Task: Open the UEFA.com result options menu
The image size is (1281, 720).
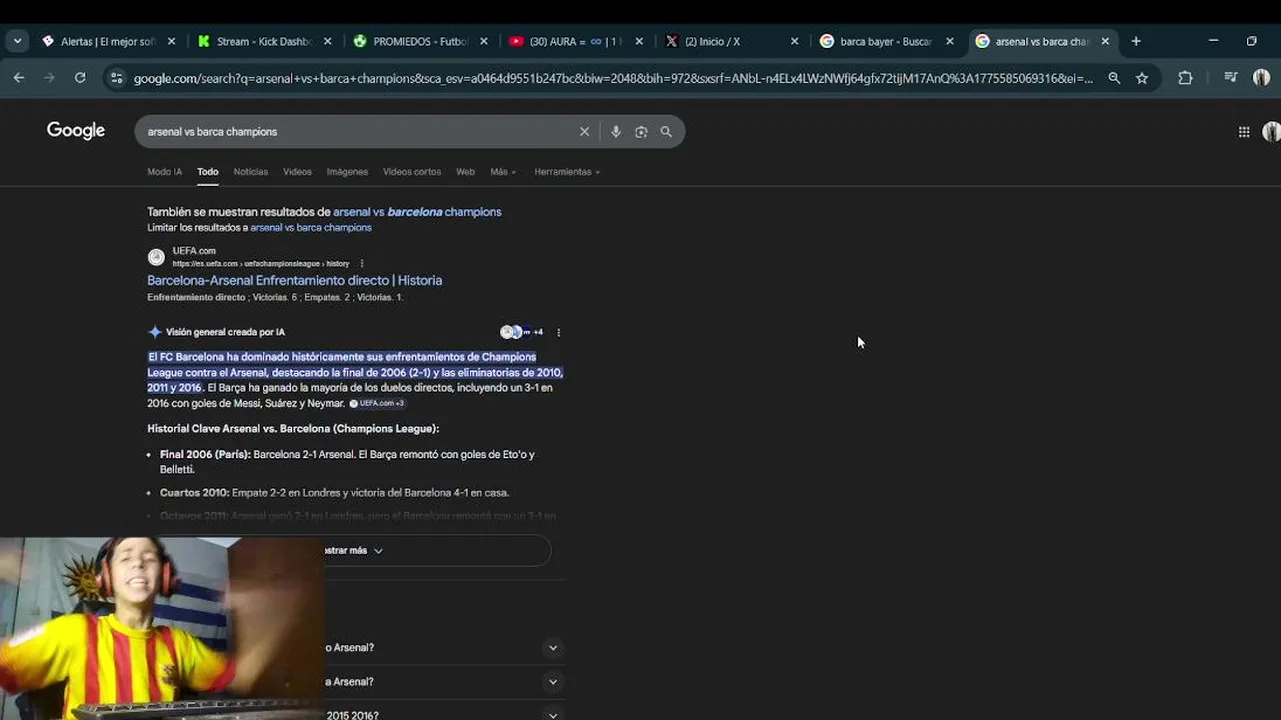Action: pos(362,264)
